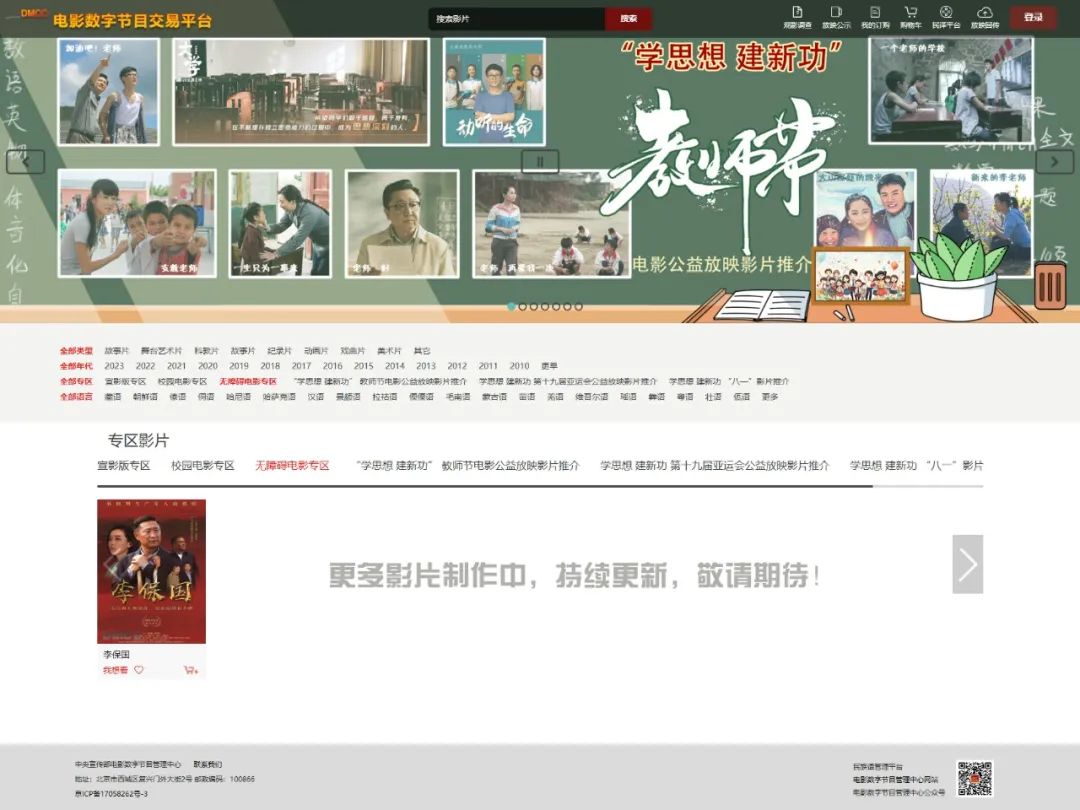Click the 电影数字节目交易平台 site logo
The width and height of the screenshot is (1080, 810).
tap(116, 19)
